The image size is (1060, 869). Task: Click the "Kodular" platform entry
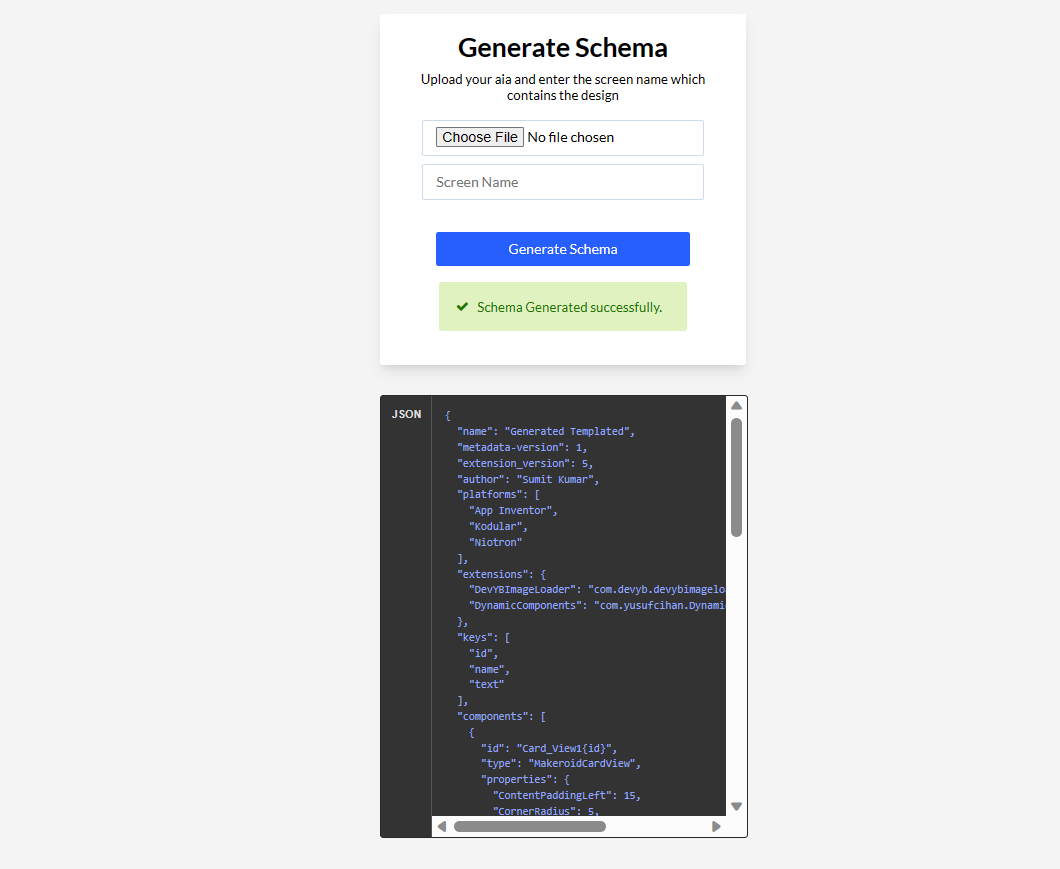pos(496,527)
